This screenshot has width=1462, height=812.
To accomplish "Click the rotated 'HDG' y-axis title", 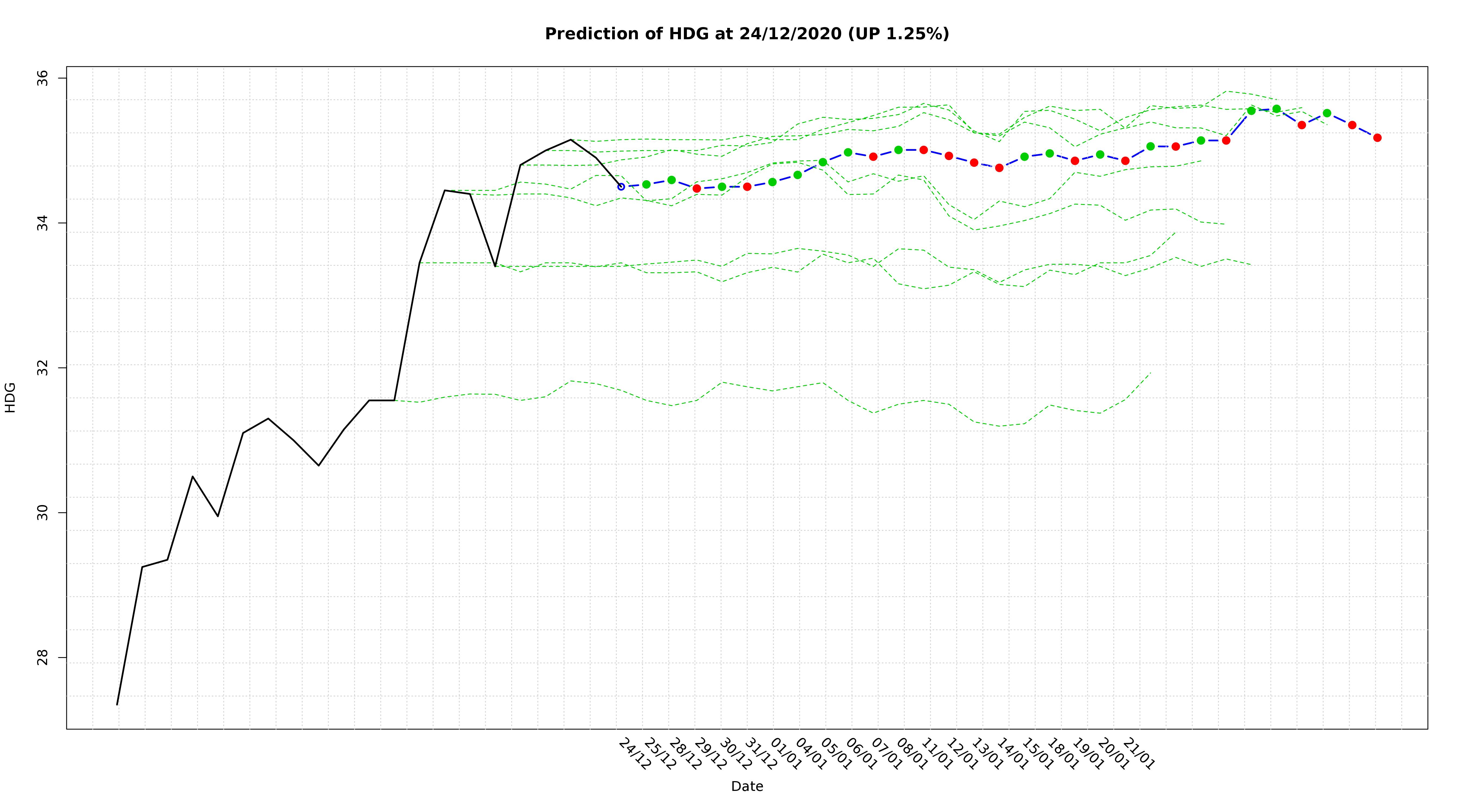I will point(10,397).
